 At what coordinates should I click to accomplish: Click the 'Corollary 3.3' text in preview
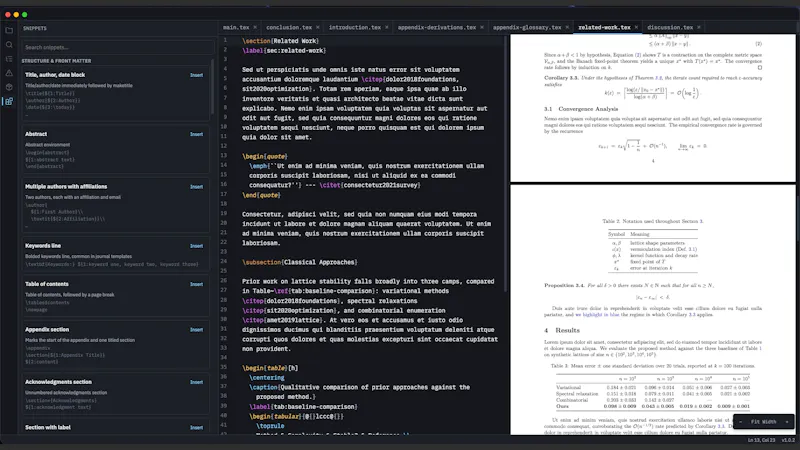(561, 78)
